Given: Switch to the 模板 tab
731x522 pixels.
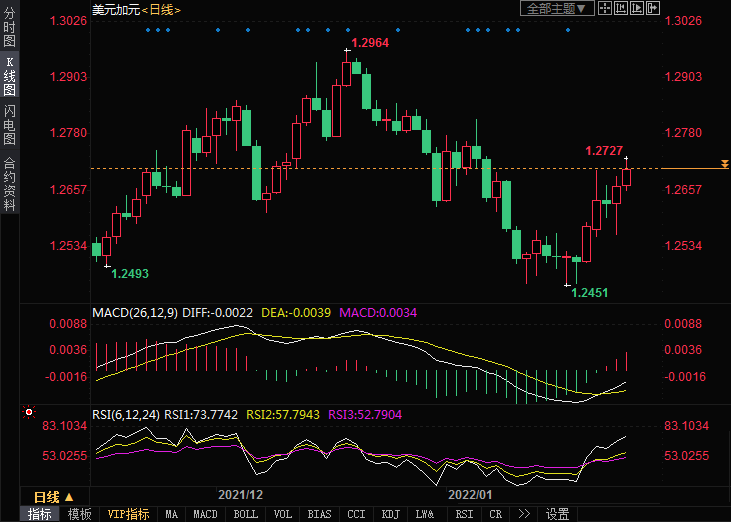Looking at the screenshot, I should pyautogui.click(x=79, y=514).
